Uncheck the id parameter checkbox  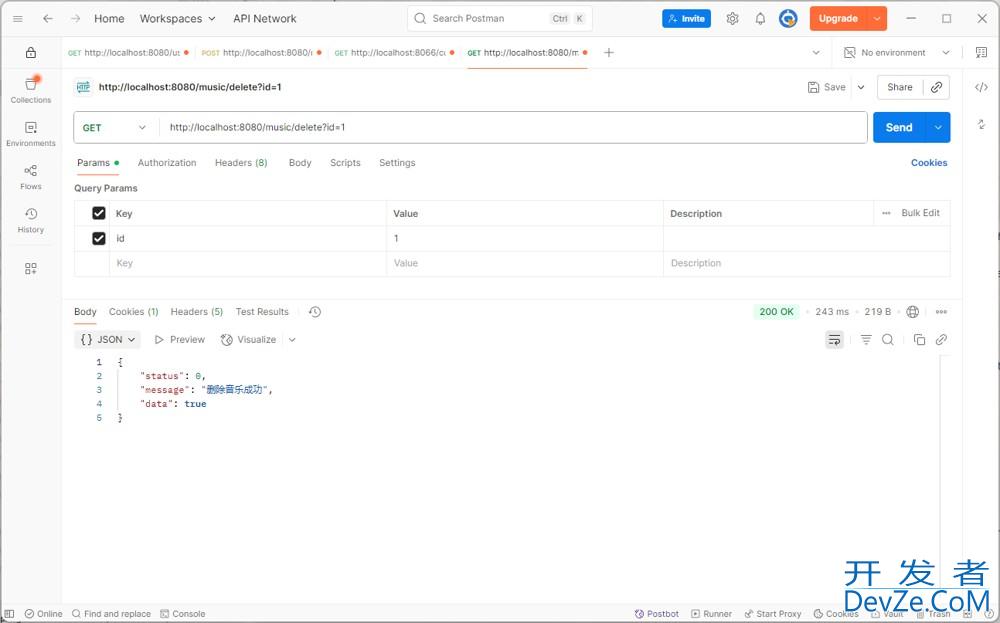(x=99, y=238)
